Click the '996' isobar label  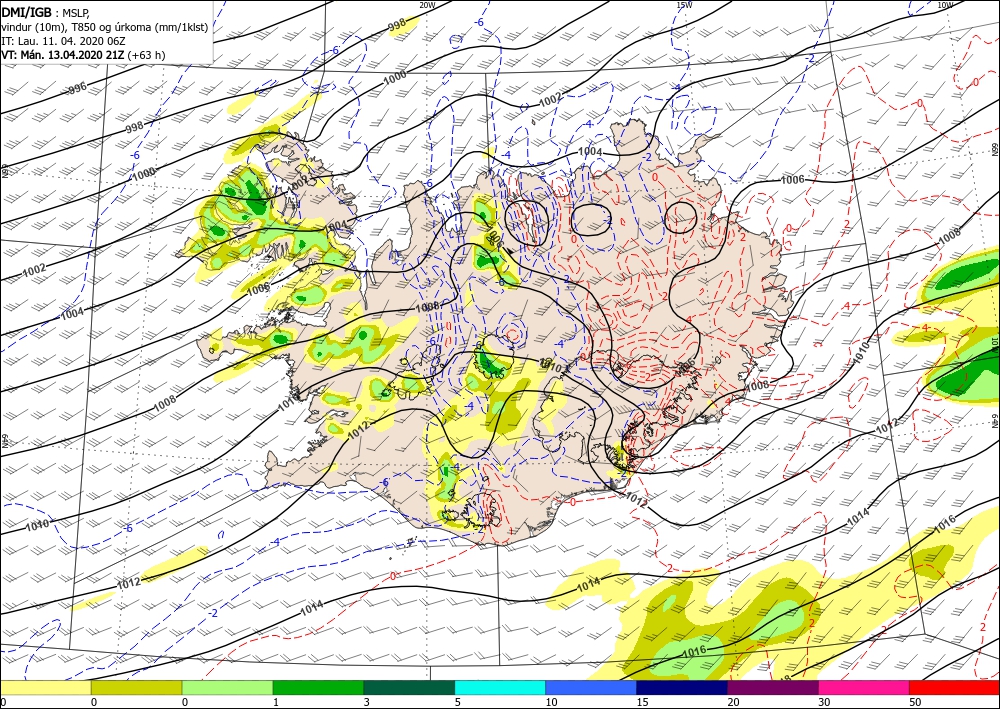77,89
